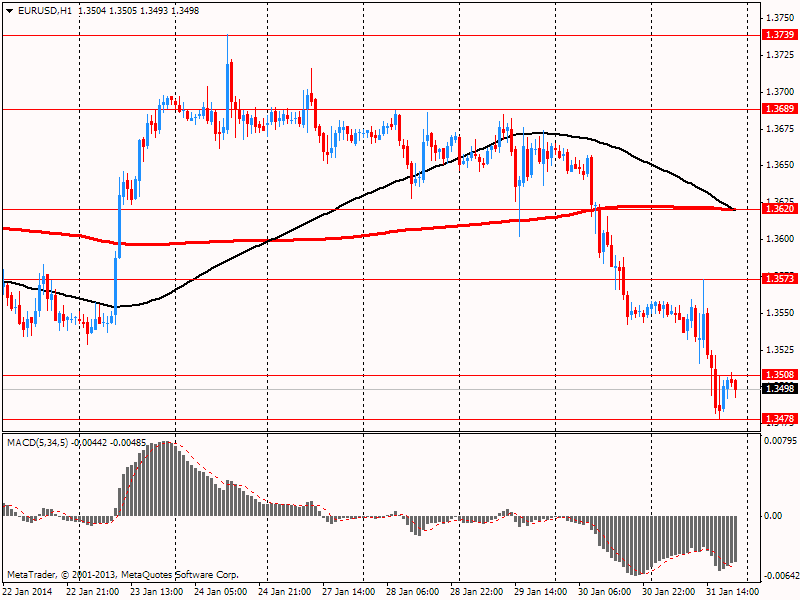Click the 27 Jan 14:00 time axis label

coord(349,592)
